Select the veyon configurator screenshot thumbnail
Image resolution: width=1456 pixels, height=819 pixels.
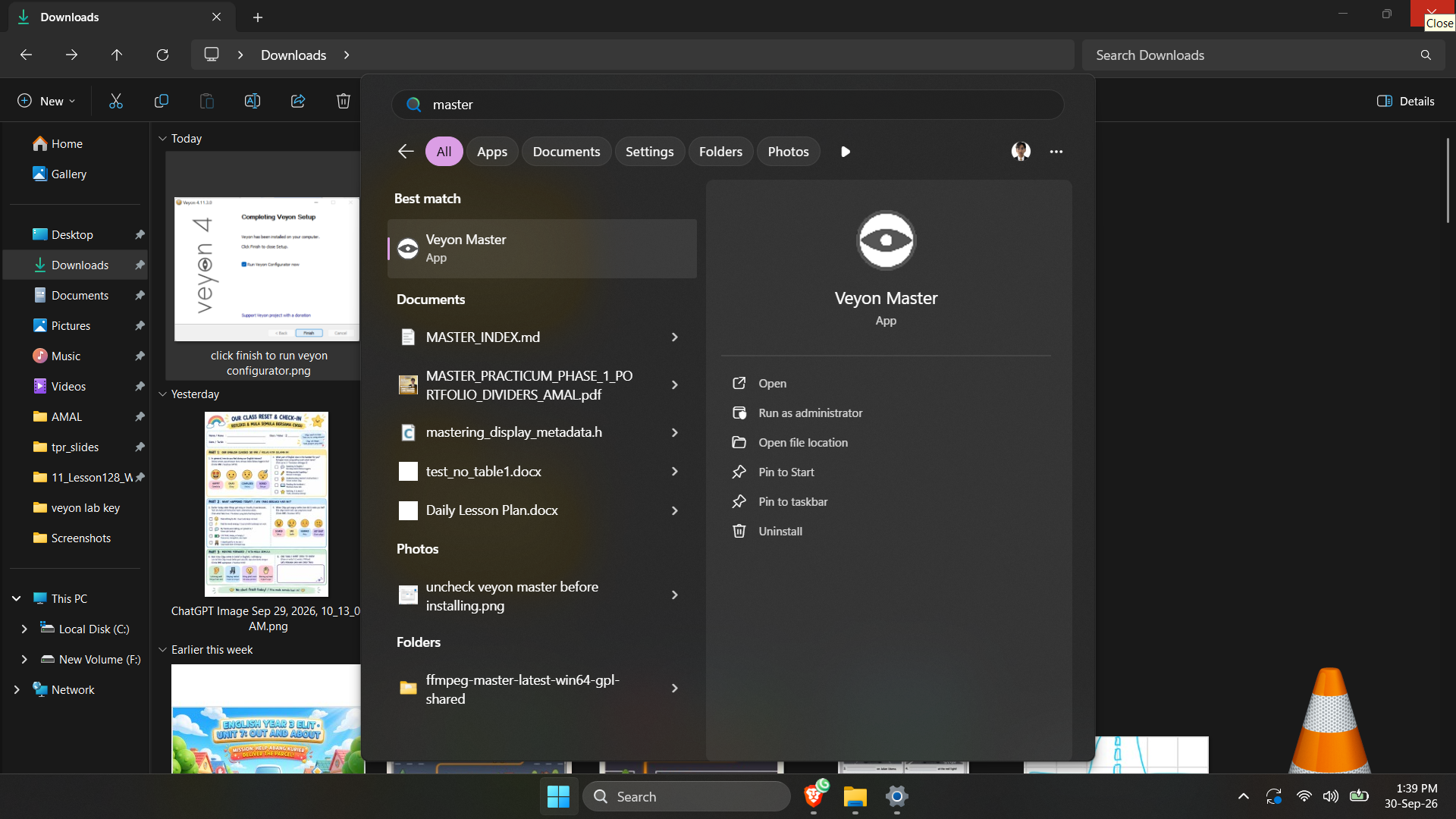tap(267, 269)
